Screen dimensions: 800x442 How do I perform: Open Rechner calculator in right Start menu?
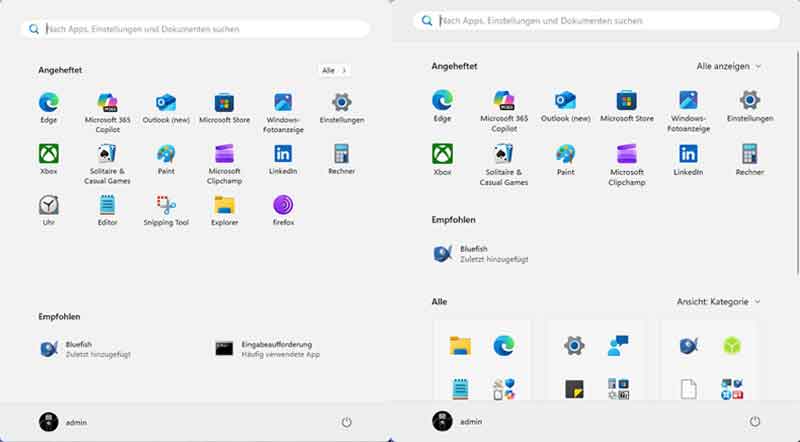pyautogui.click(x=750, y=160)
